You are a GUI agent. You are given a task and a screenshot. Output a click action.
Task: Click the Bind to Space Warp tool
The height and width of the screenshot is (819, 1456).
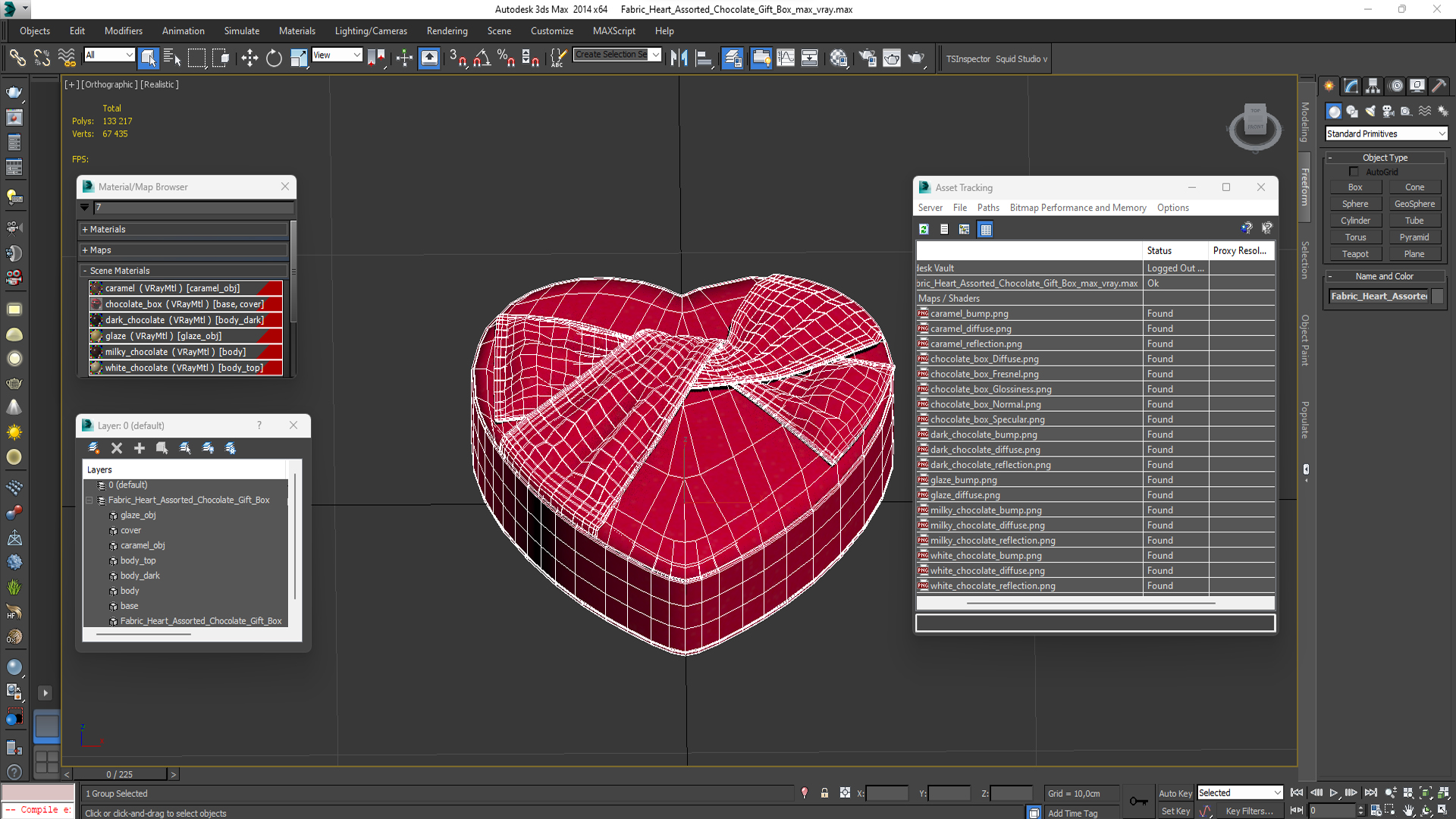coord(67,58)
